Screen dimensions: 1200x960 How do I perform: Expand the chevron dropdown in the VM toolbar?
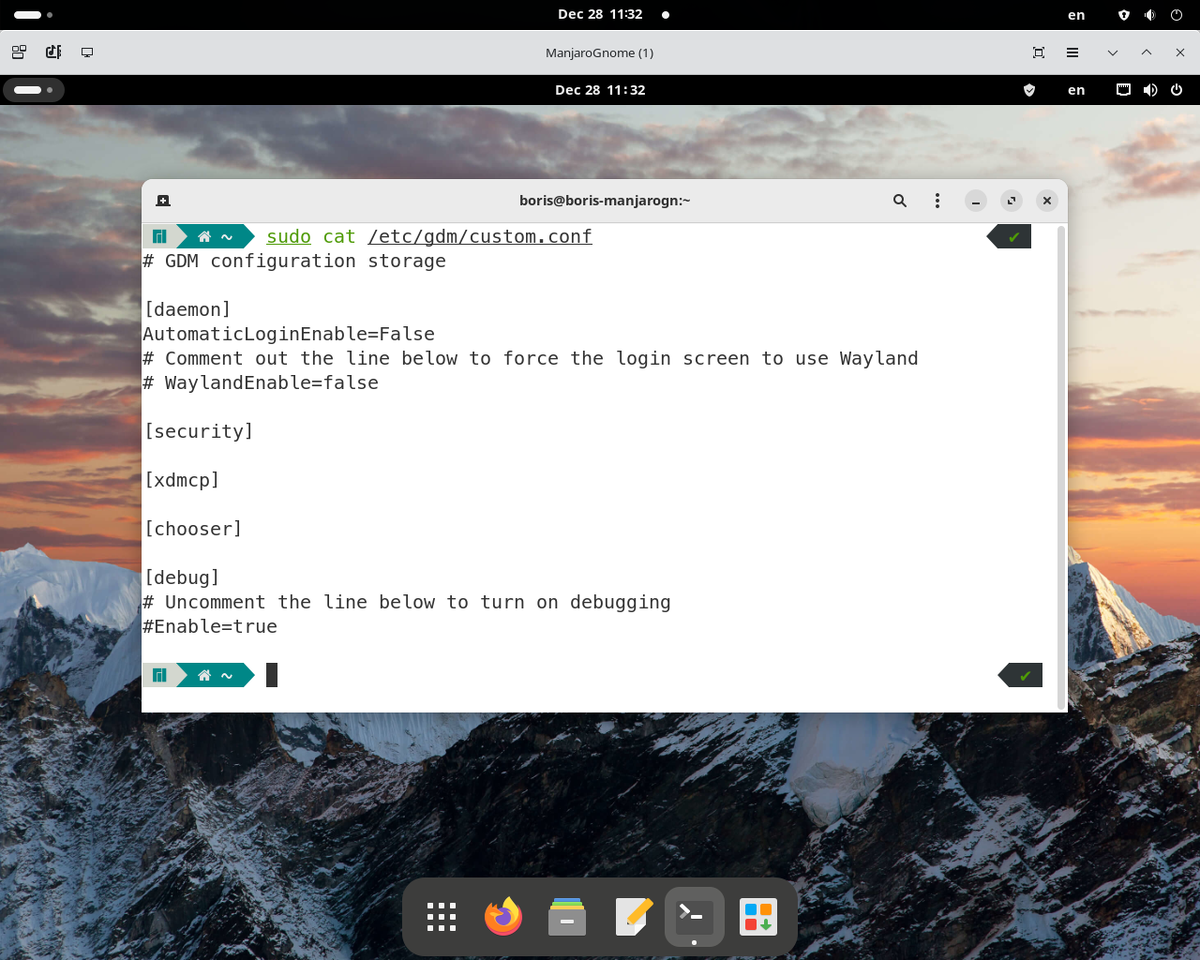coord(1112,52)
